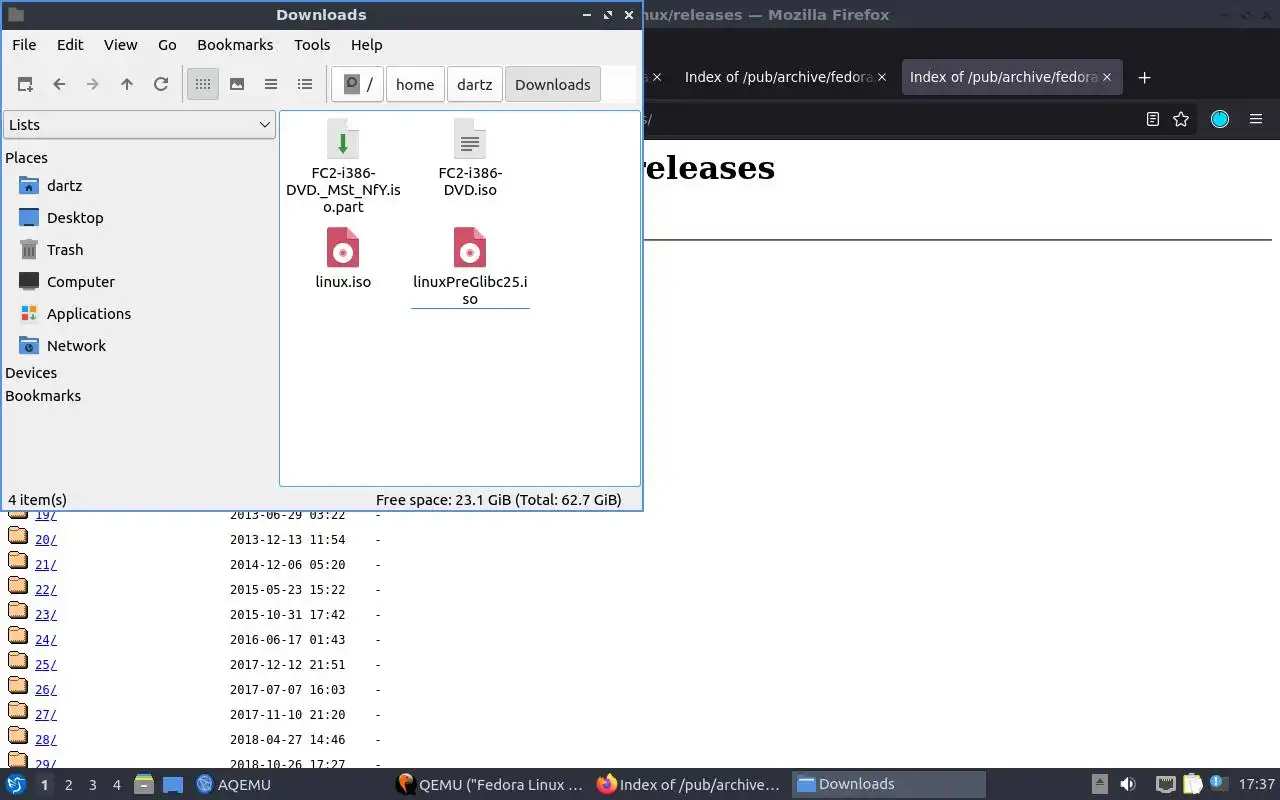Viewport: 1280px width, 800px height.
Task: Activate QEMU Fedora Linux taskbar entry
Action: 490,785
